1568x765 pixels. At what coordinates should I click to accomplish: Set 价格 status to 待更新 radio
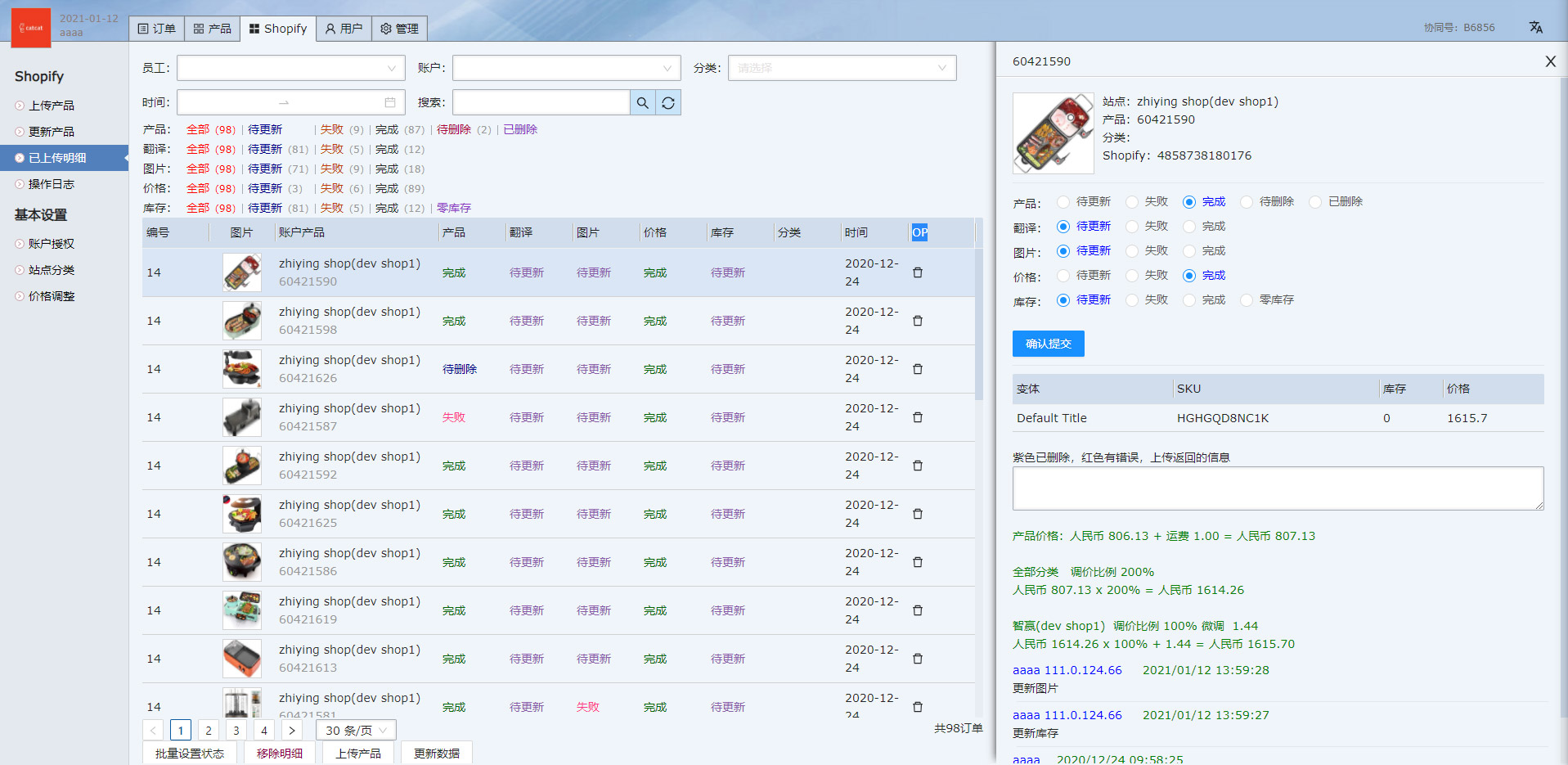(x=1063, y=276)
